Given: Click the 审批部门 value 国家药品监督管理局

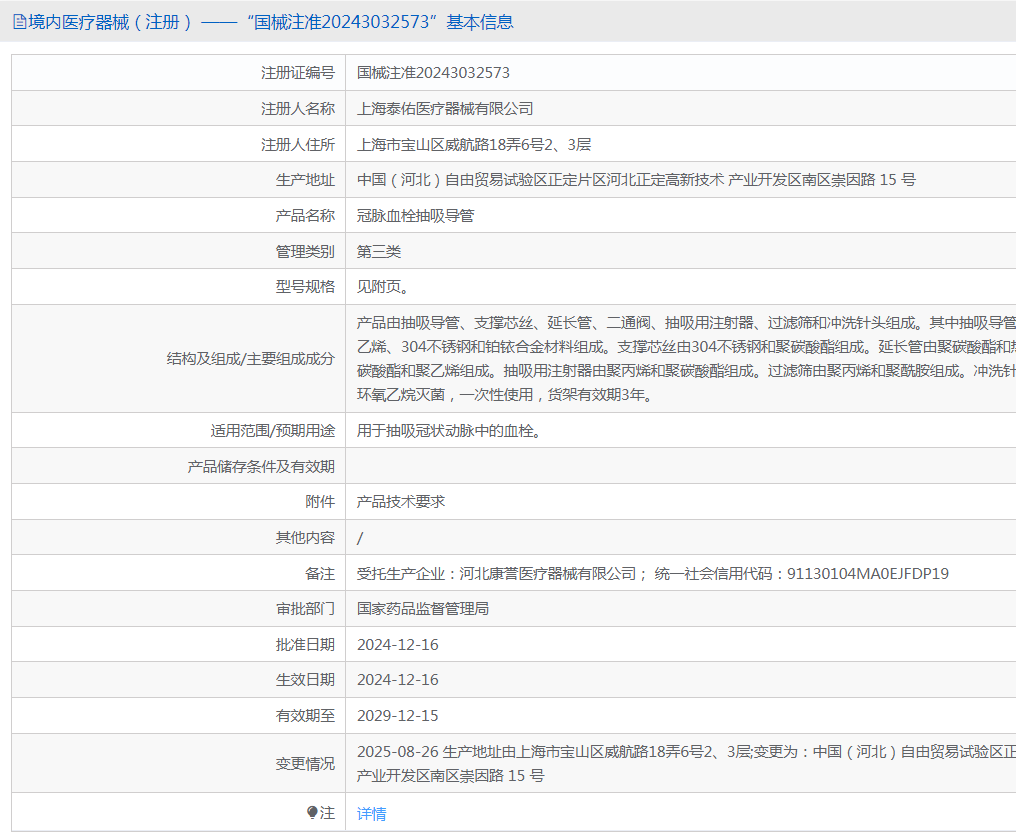Looking at the screenshot, I should [423, 609].
